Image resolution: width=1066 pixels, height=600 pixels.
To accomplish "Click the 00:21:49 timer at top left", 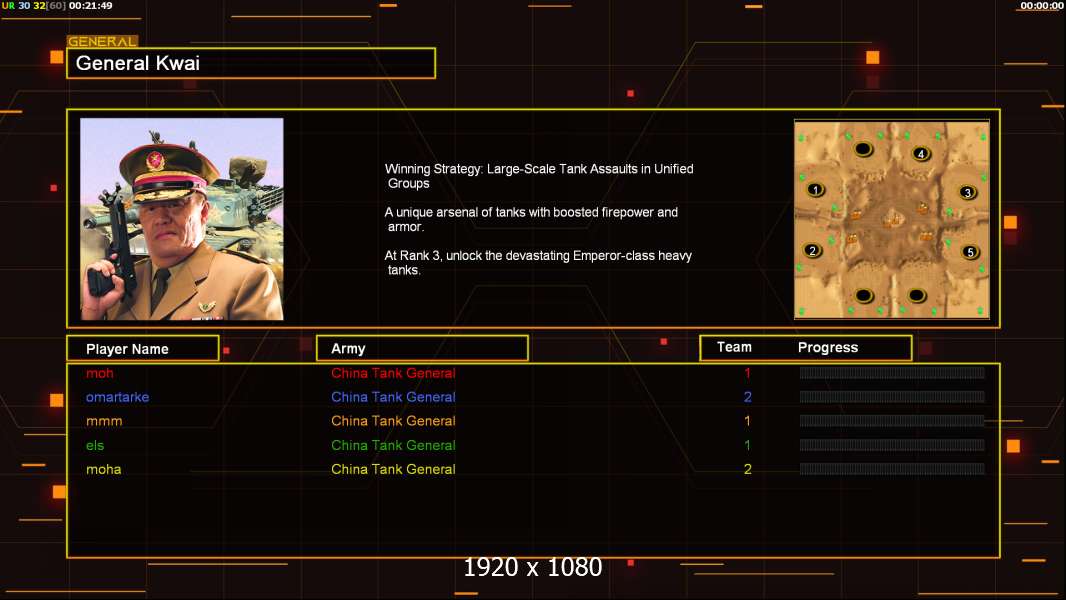I will [x=90, y=5].
